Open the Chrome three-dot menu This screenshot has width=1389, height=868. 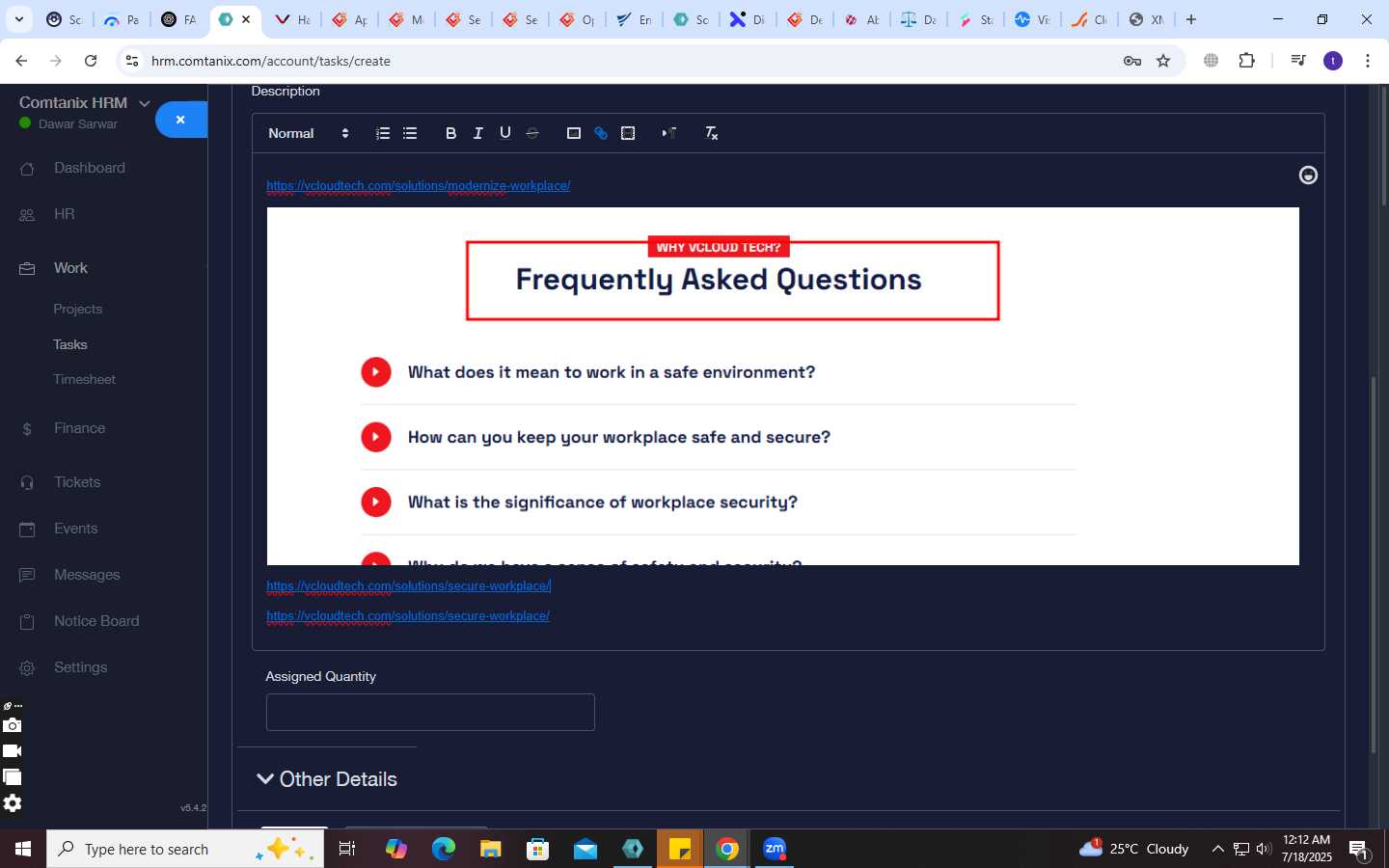point(1368,61)
